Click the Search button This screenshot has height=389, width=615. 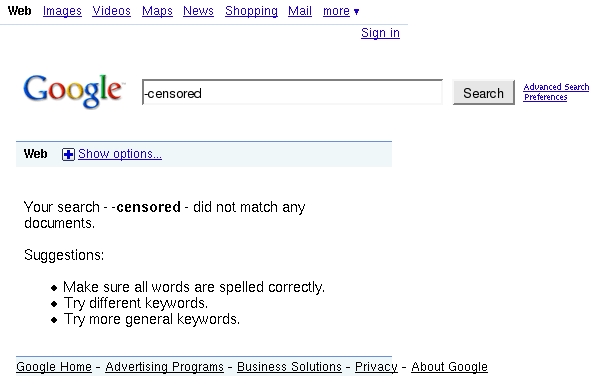tap(484, 93)
